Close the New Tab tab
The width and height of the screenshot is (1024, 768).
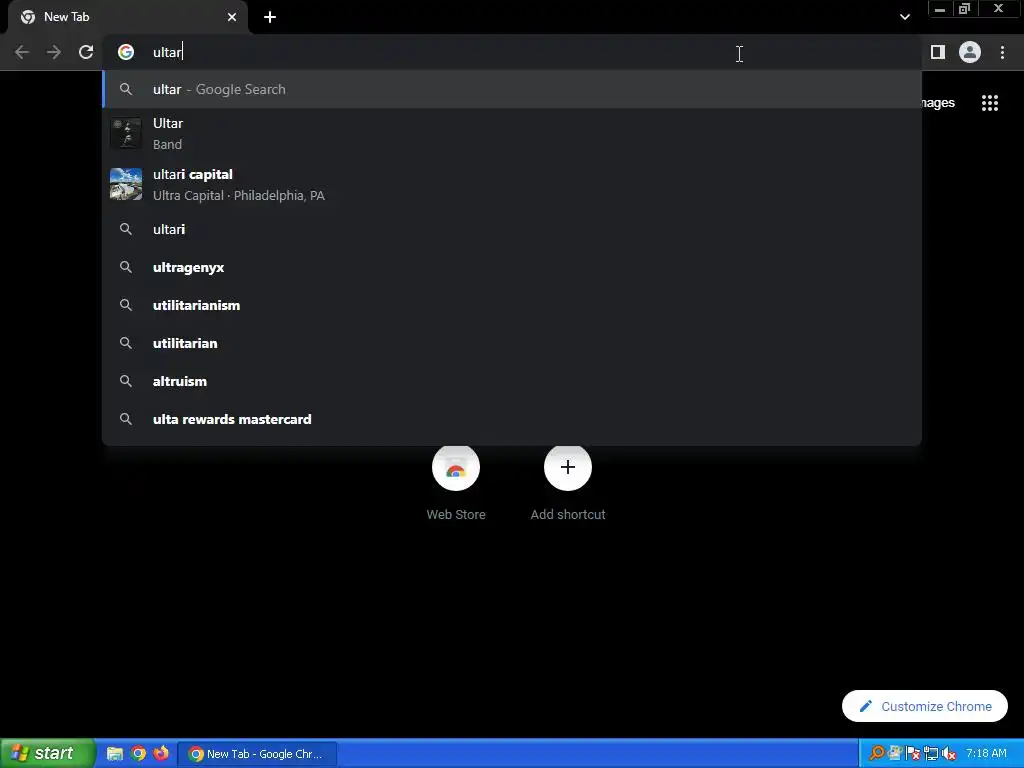point(232,17)
